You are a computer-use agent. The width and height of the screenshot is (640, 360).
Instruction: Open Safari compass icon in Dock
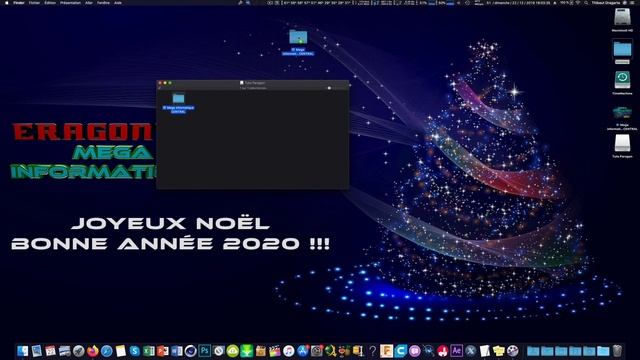[107, 351]
